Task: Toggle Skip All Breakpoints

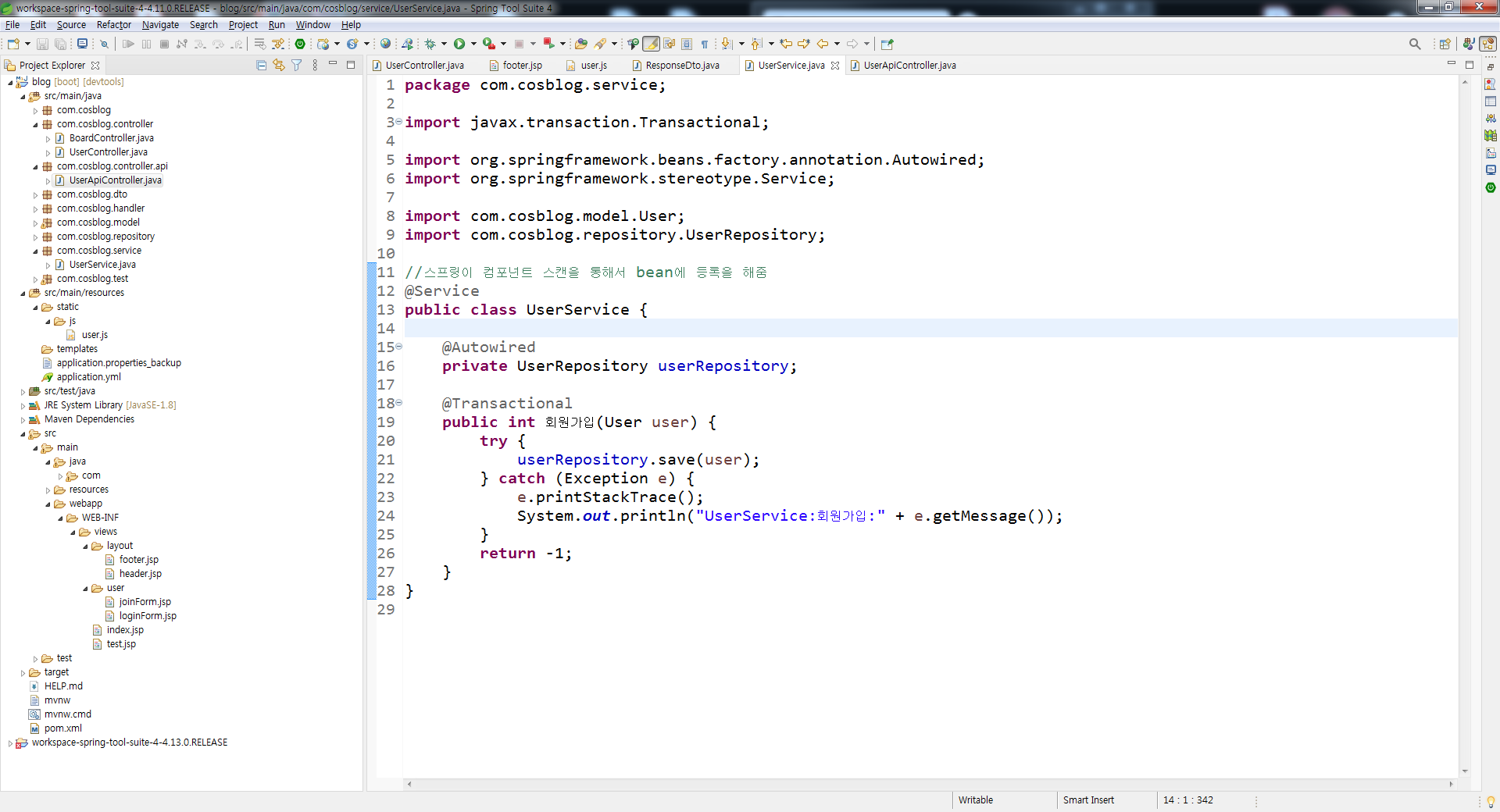Action: [x=104, y=44]
